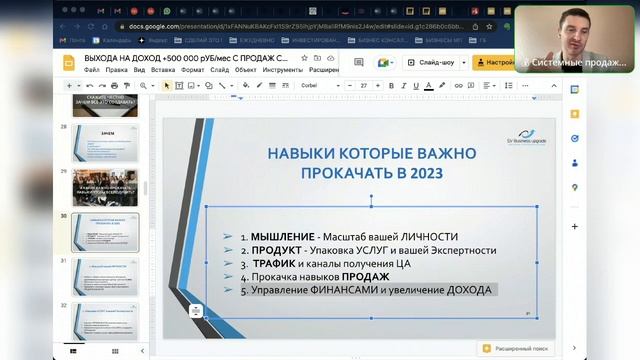
Task: Select slide 31 thumbnail
Action: [105, 277]
